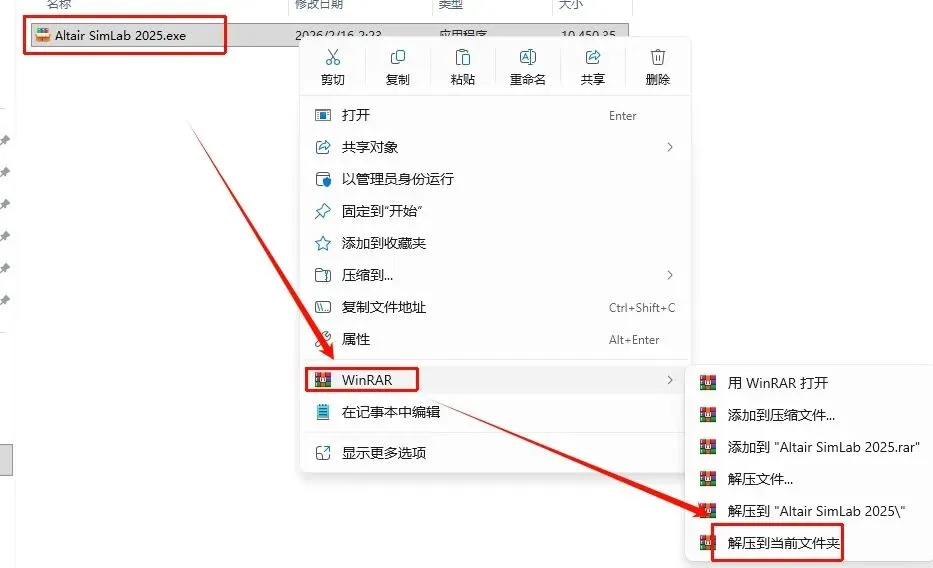The image size is (933, 568).
Task: Click the Delete (删除) trash icon
Action: click(658, 58)
